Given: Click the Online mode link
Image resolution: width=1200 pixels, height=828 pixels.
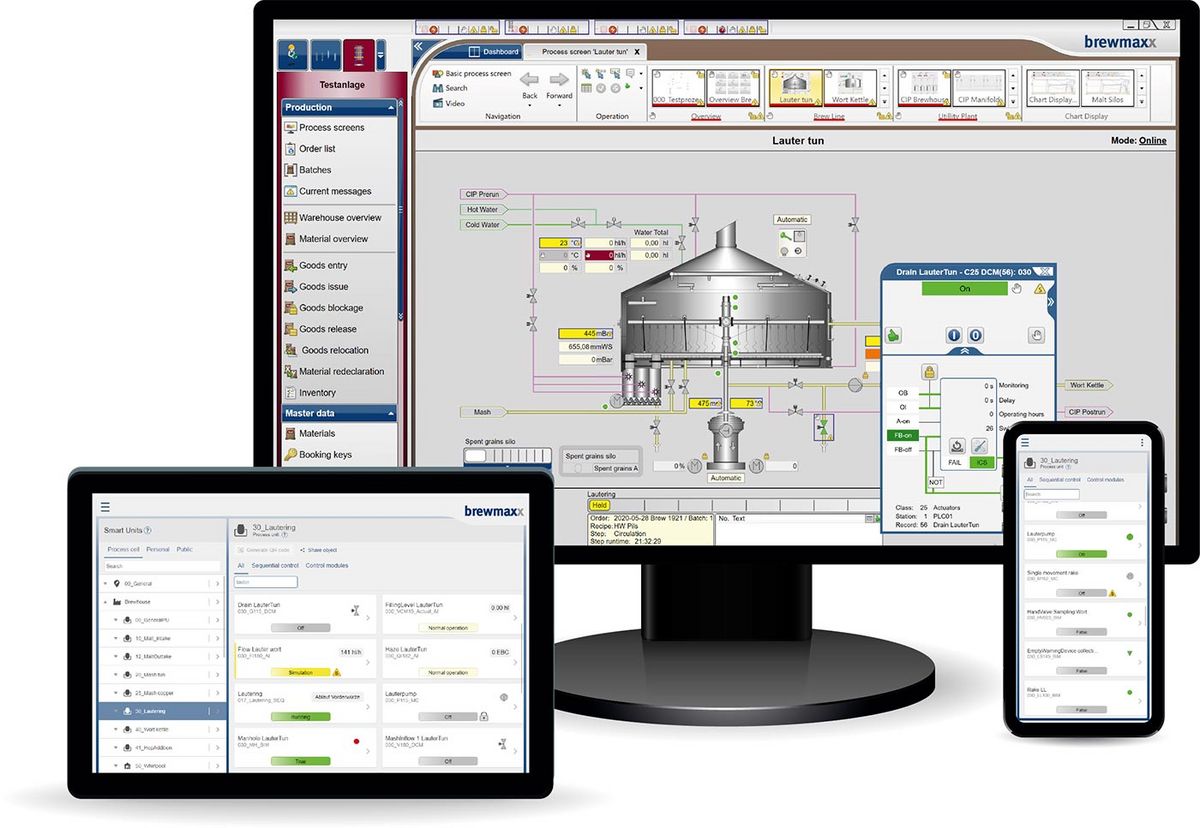Looking at the screenshot, I should pos(1152,141).
